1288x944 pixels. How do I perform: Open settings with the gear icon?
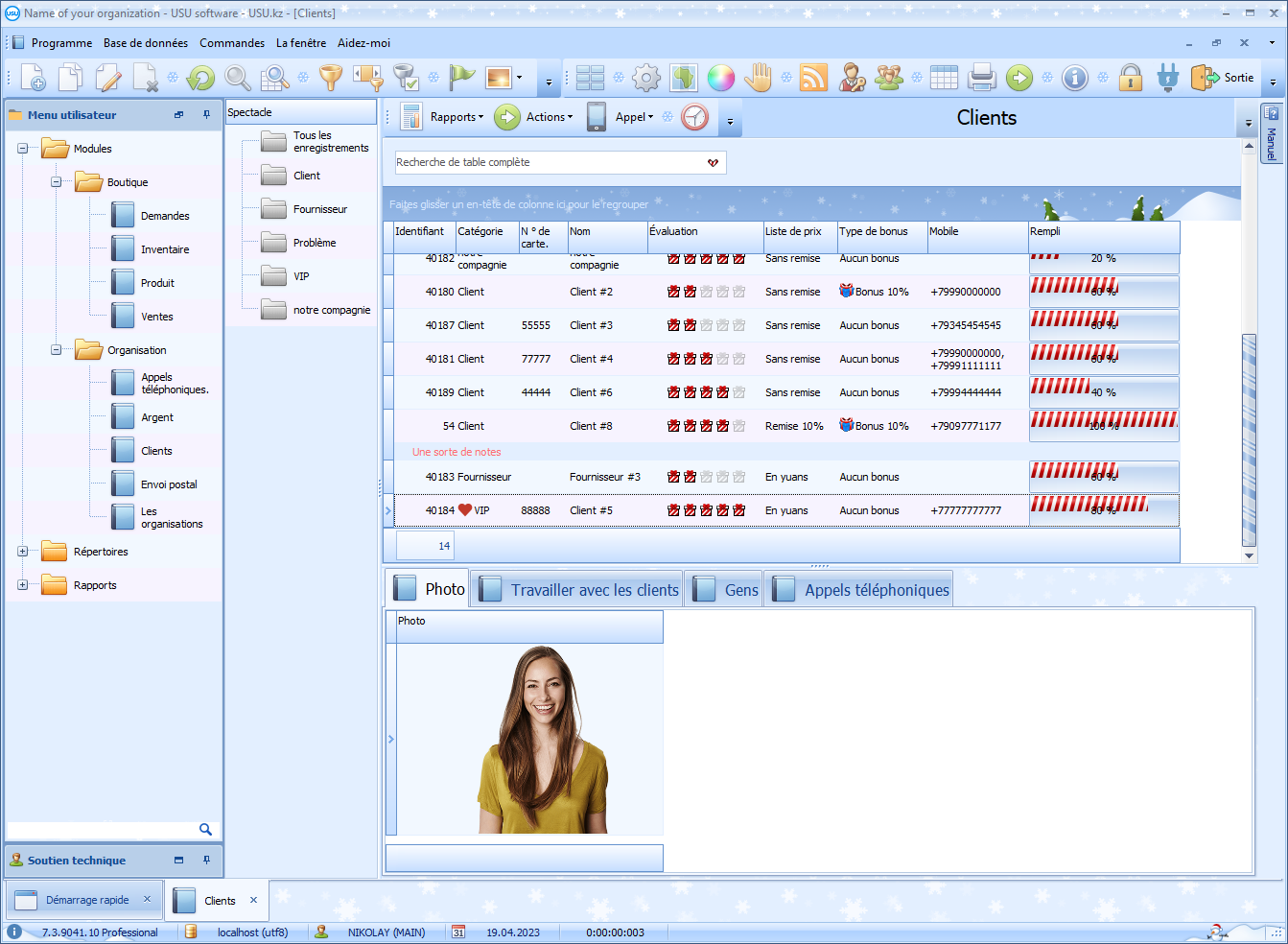[x=646, y=78]
